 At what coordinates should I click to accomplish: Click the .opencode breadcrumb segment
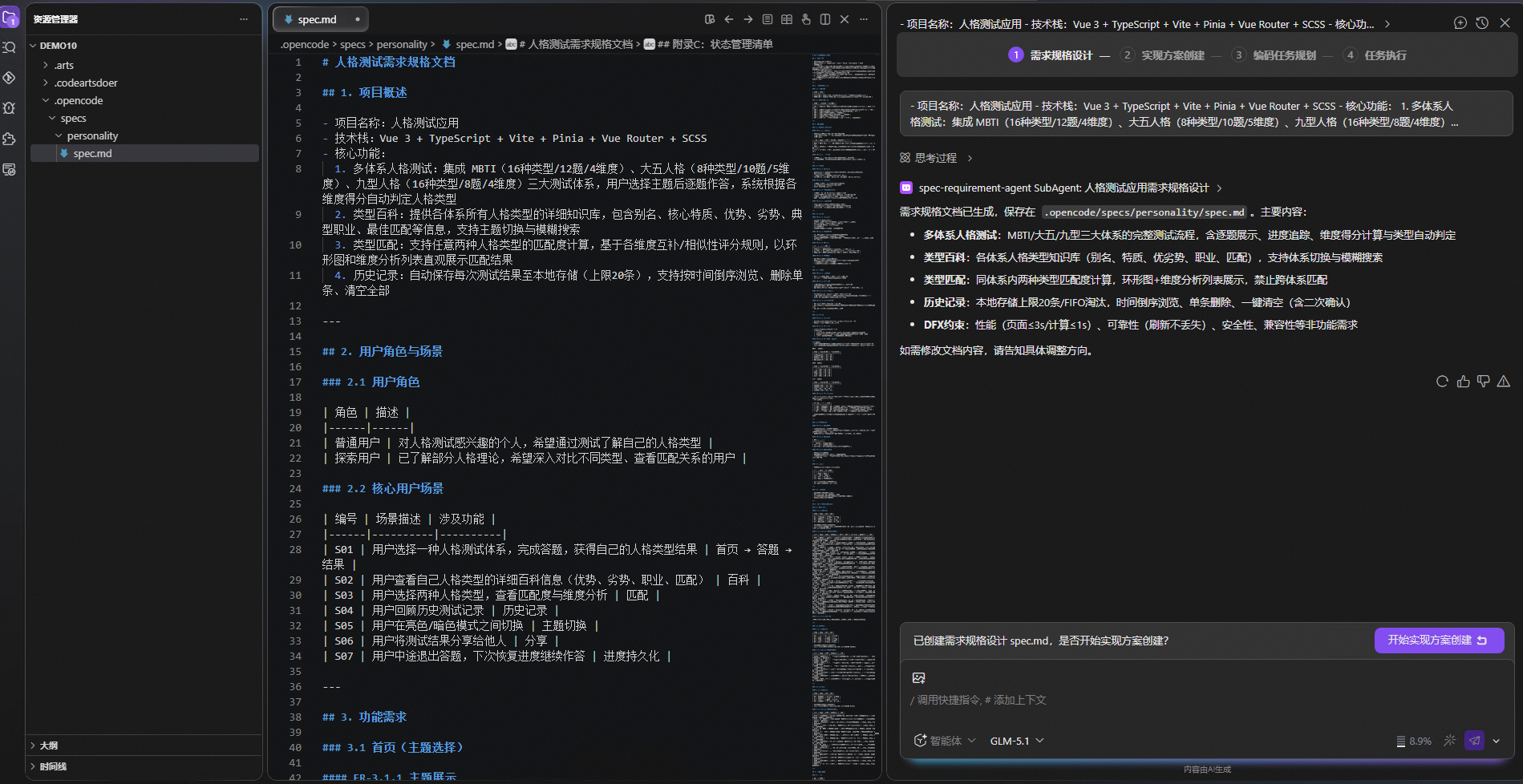tap(305, 44)
